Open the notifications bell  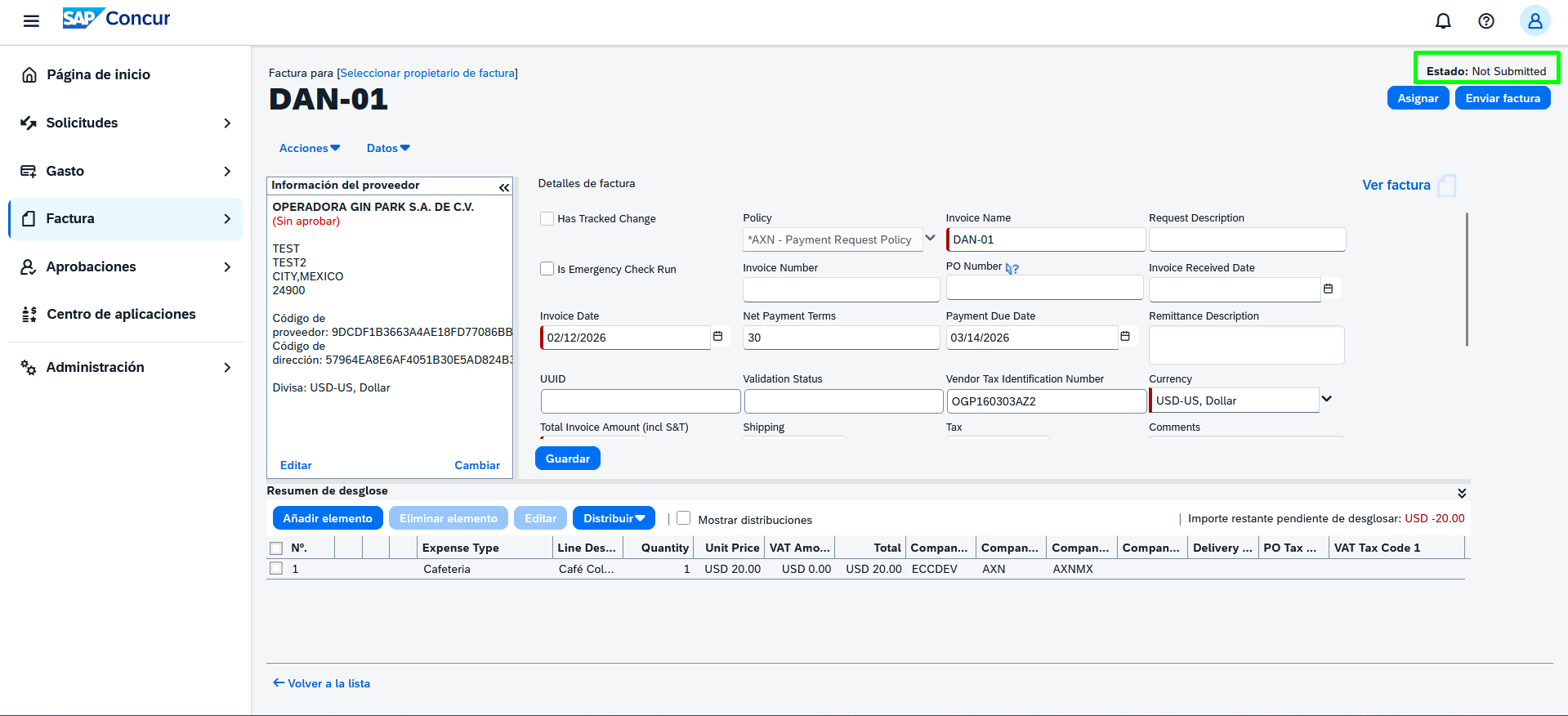[1443, 21]
